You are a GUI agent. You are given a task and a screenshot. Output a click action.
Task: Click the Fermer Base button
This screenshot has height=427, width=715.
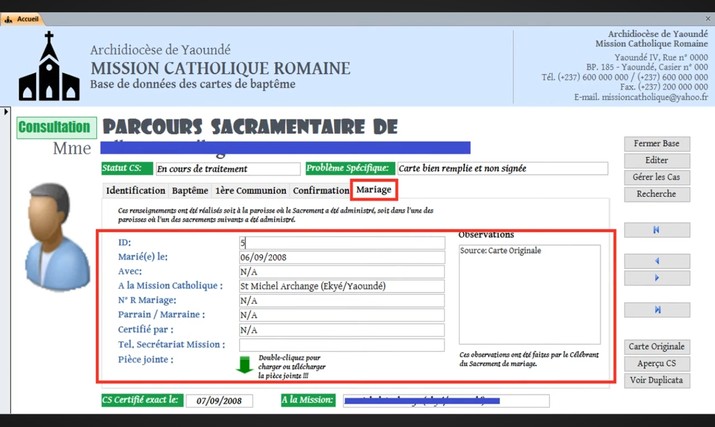656,144
